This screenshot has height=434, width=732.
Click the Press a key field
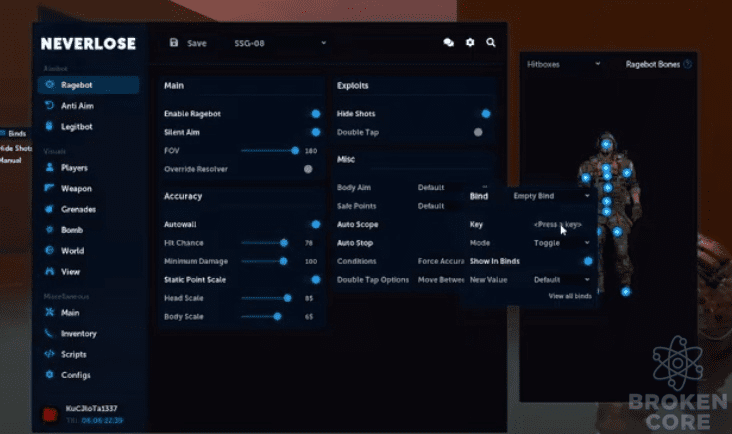pos(557,224)
